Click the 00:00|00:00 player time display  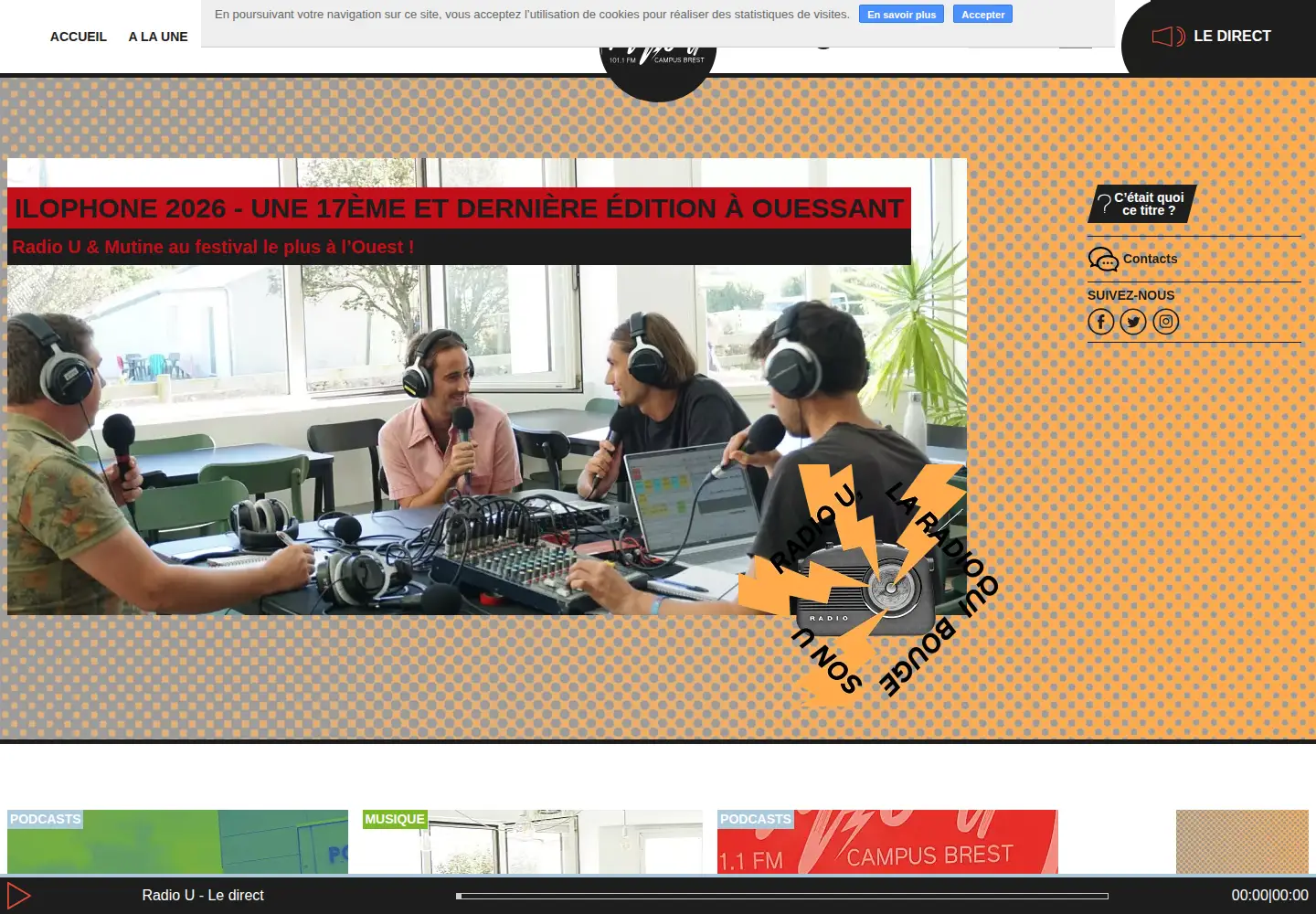pos(1269,896)
